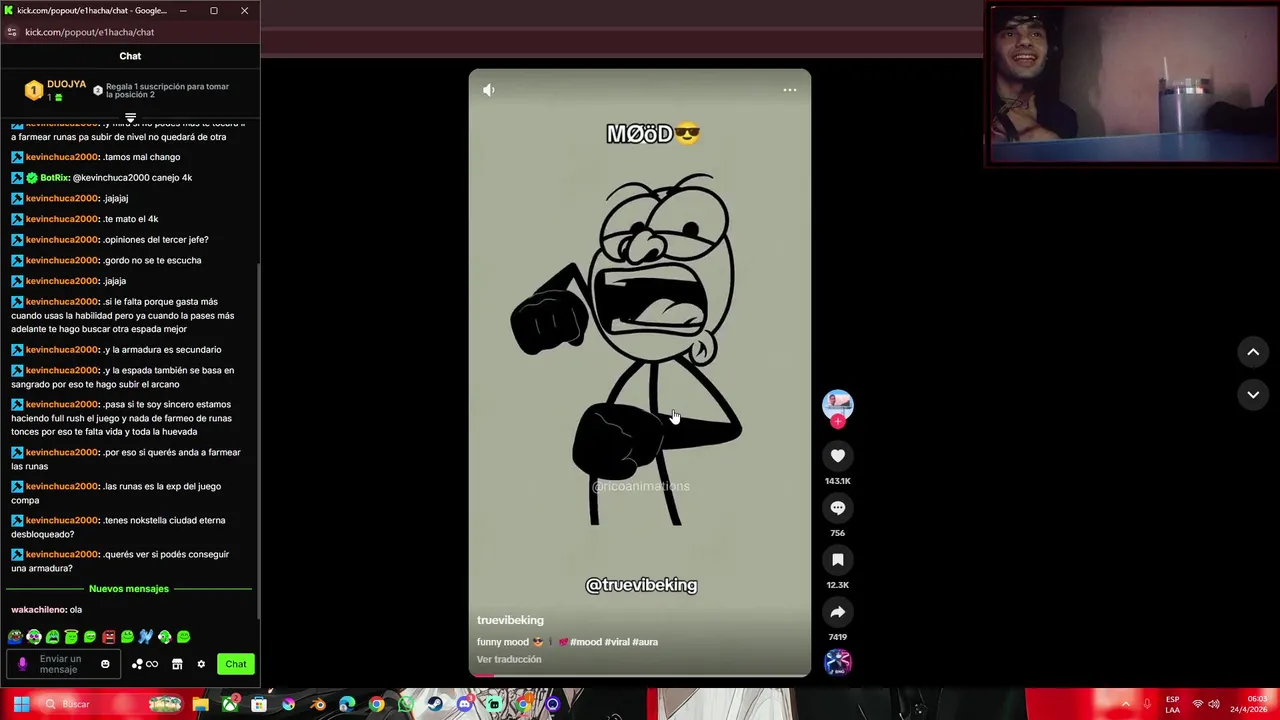The width and height of the screenshot is (1280, 720).
Task: Open the emoji picker in message box
Action: click(x=105, y=664)
